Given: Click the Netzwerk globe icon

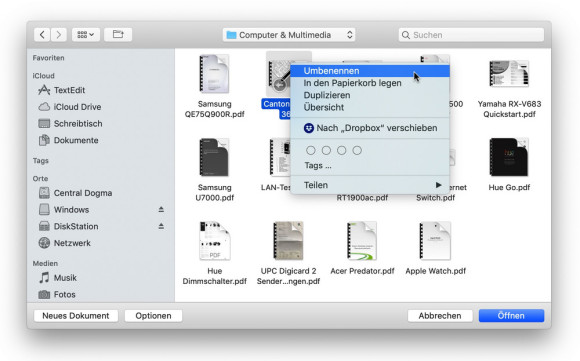Looking at the screenshot, I should click(44, 243).
